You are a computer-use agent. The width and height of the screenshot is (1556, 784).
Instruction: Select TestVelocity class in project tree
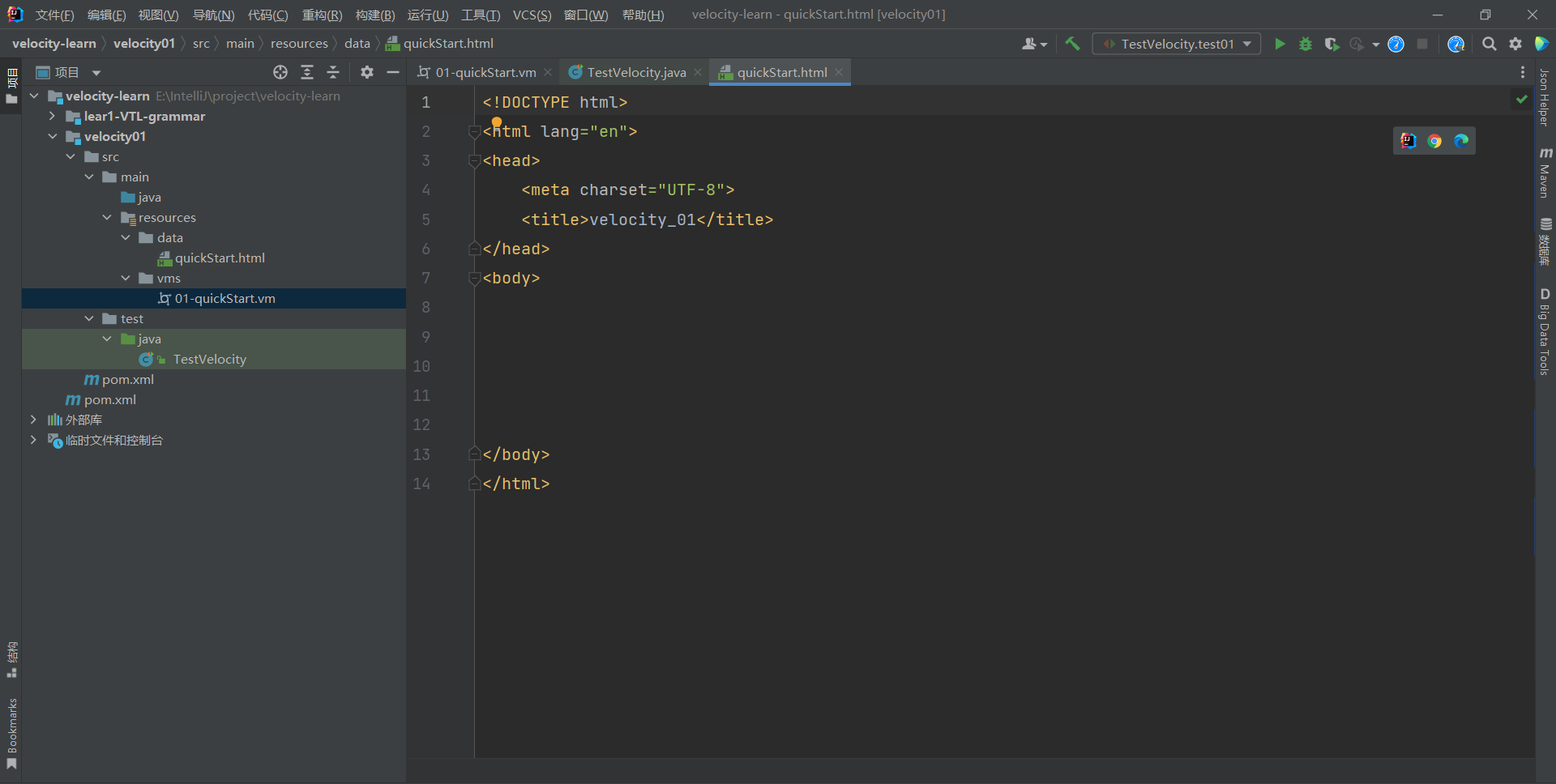(209, 359)
